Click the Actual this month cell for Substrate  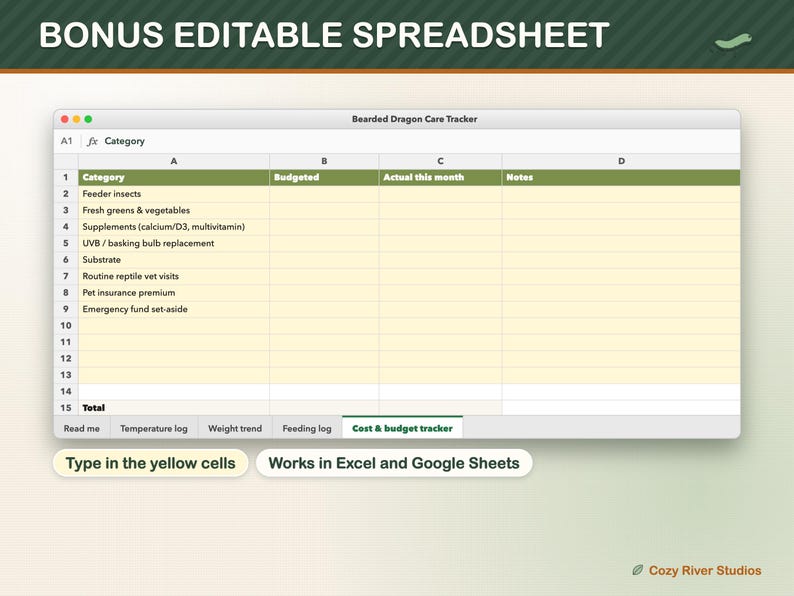coord(441,260)
